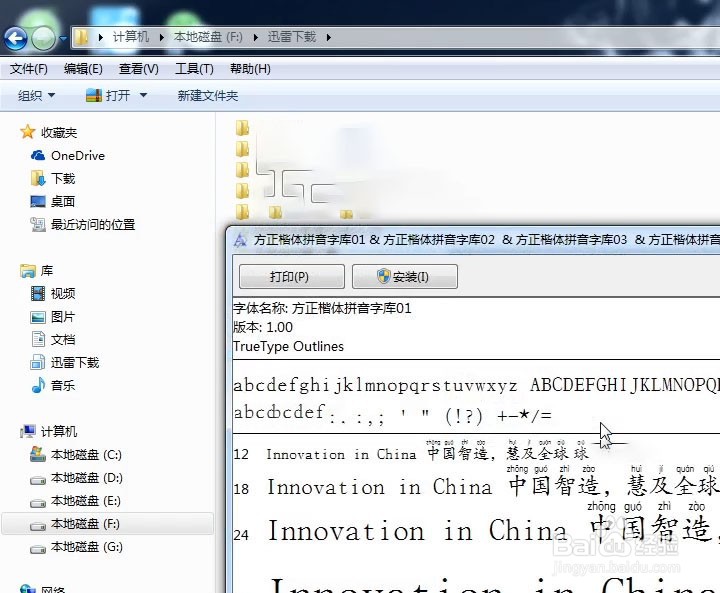Click the folder icon in address bar
720x593 pixels.
tap(82, 37)
